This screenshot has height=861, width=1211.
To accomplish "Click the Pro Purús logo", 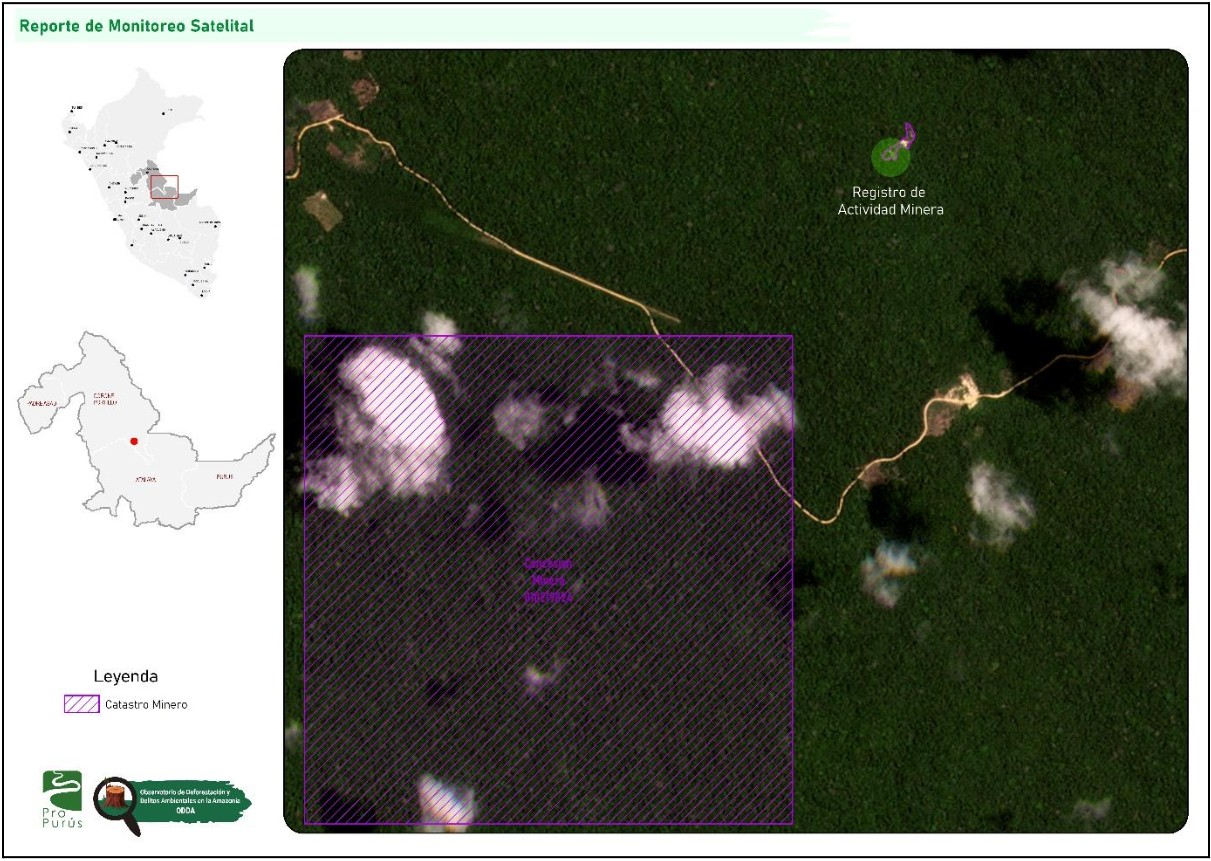I will [62, 799].
